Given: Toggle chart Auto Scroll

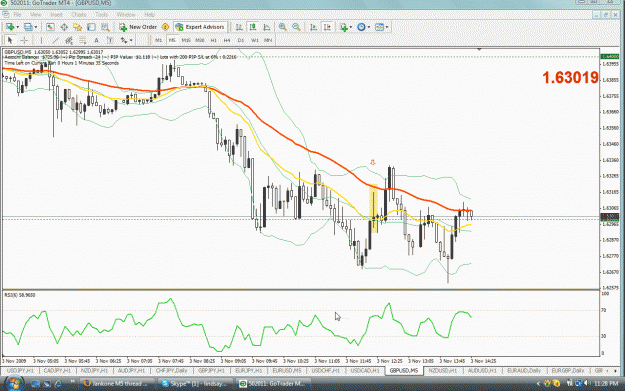Looking at the screenshot, I should pos(314,27).
